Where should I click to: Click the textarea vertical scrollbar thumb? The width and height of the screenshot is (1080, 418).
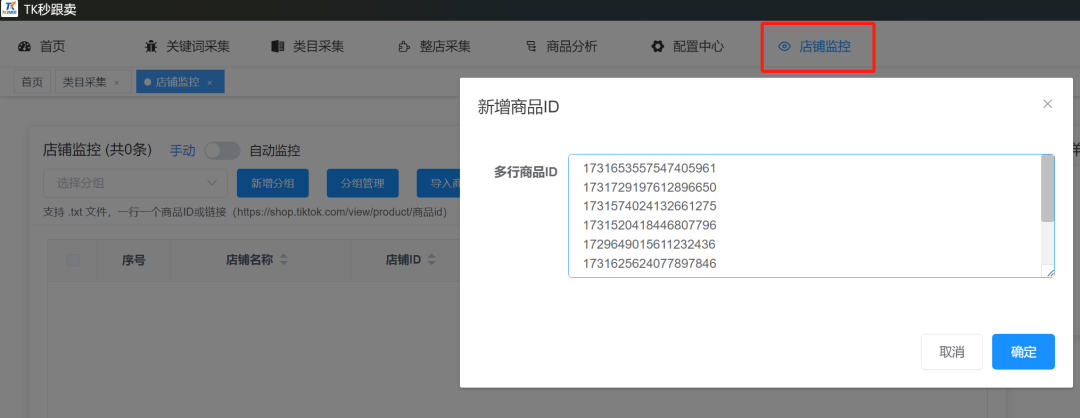point(1047,188)
